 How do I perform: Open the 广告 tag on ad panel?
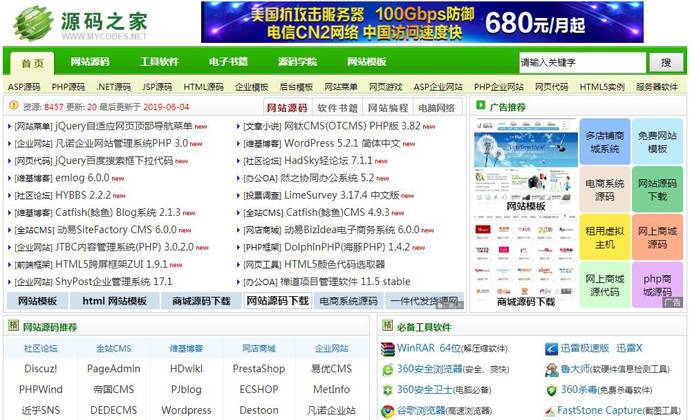pyautogui.click(x=673, y=303)
